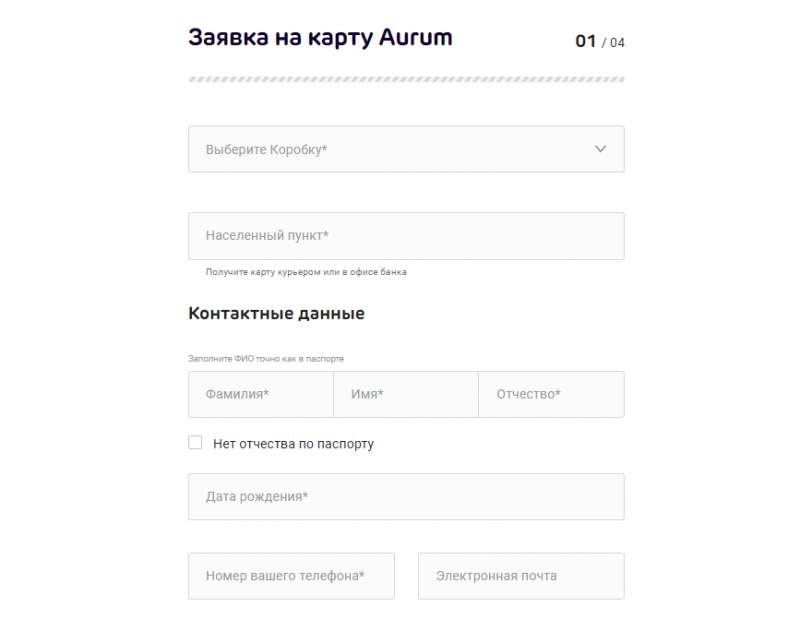Select the "Фамилия" surname field
Screen dimensions: 800x619
point(259,394)
